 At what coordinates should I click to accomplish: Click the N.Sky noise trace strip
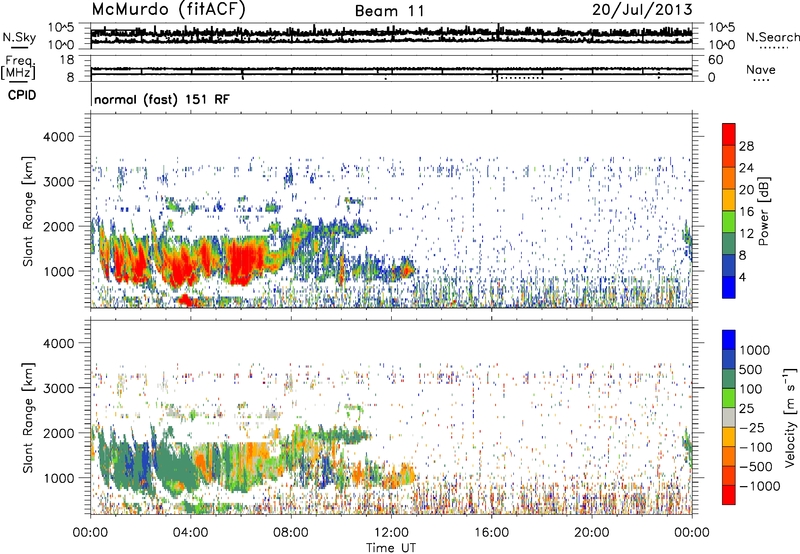pos(391,35)
